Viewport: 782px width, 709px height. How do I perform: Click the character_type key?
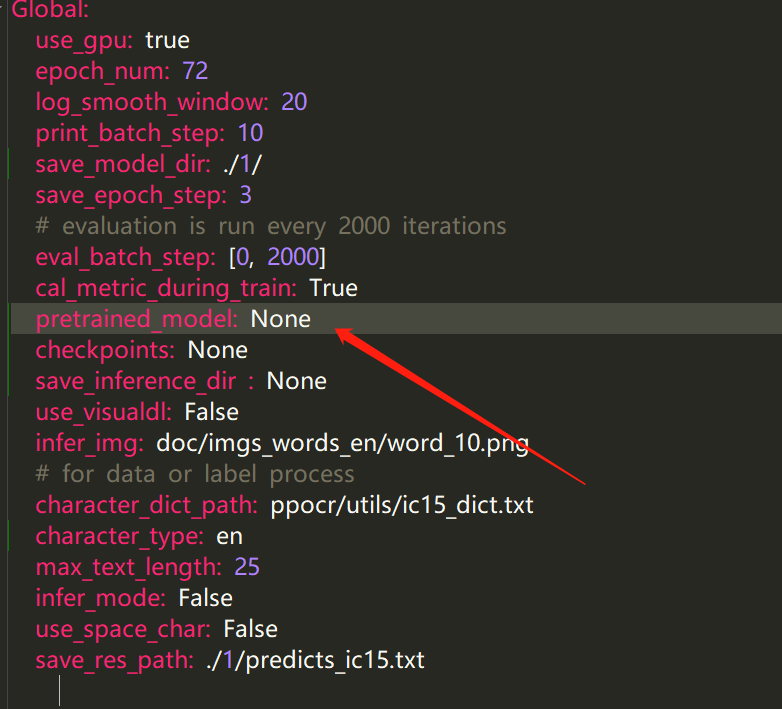coord(119,536)
